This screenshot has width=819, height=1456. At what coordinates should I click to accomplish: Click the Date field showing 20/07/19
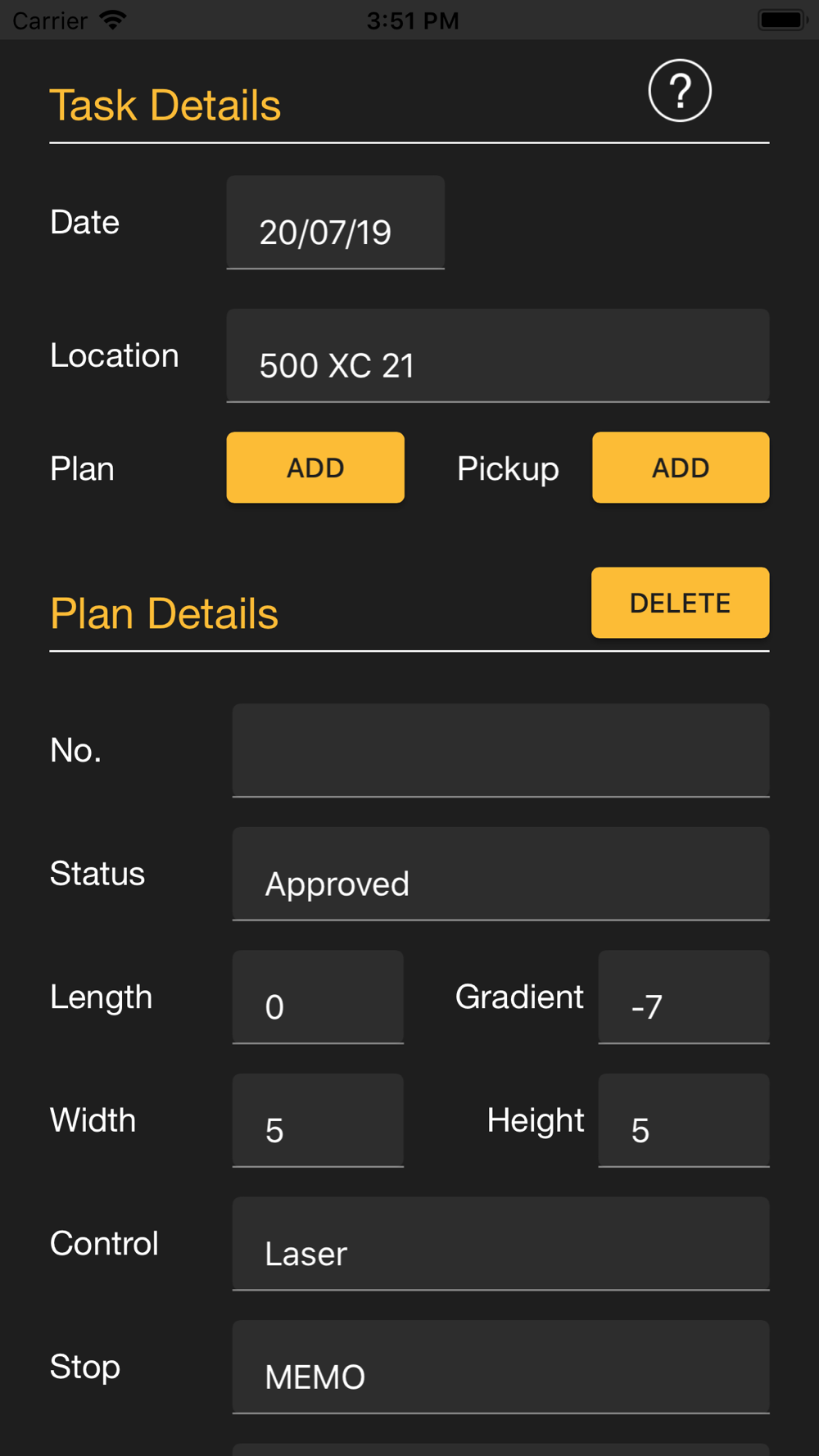click(335, 223)
